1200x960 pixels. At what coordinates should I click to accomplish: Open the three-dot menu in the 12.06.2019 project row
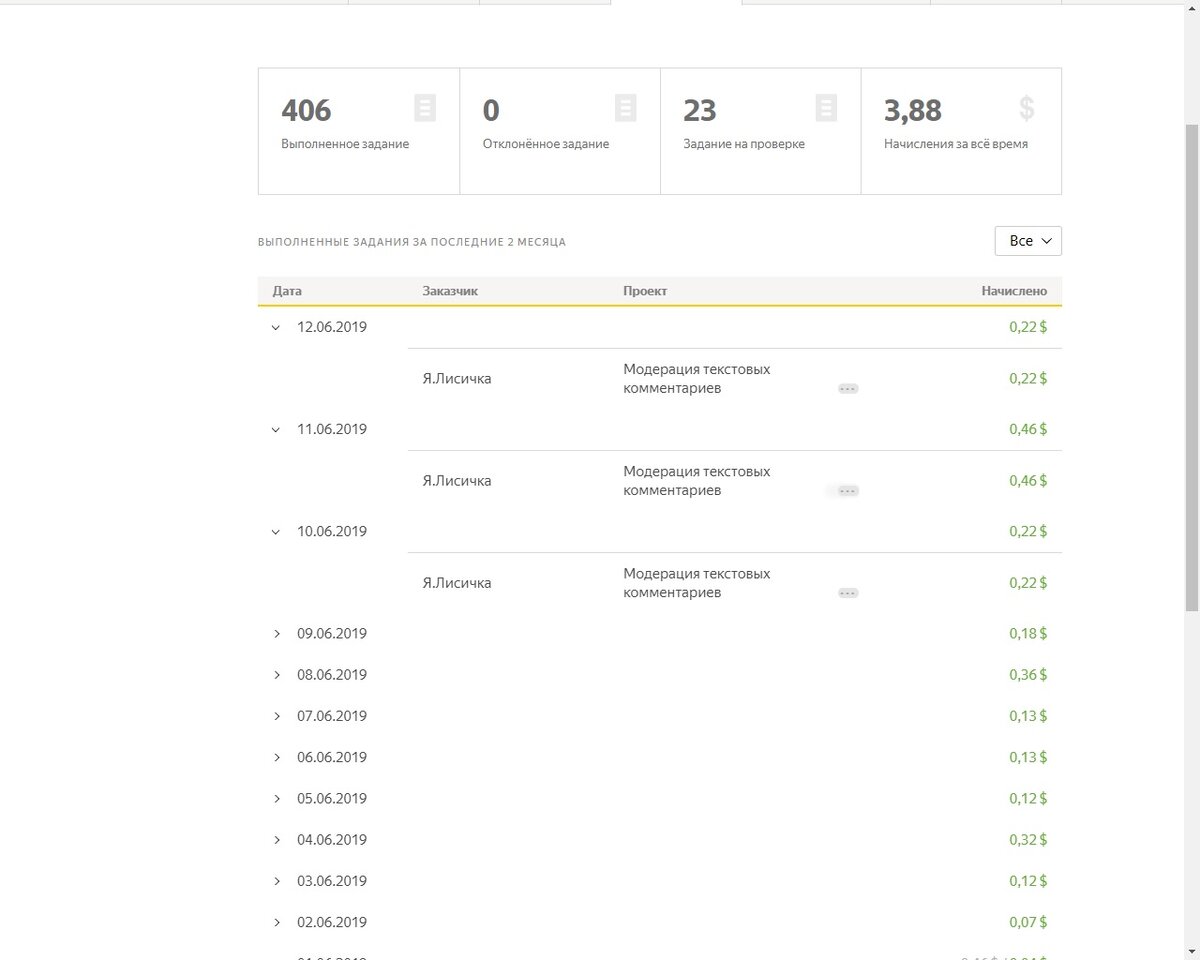click(x=848, y=388)
